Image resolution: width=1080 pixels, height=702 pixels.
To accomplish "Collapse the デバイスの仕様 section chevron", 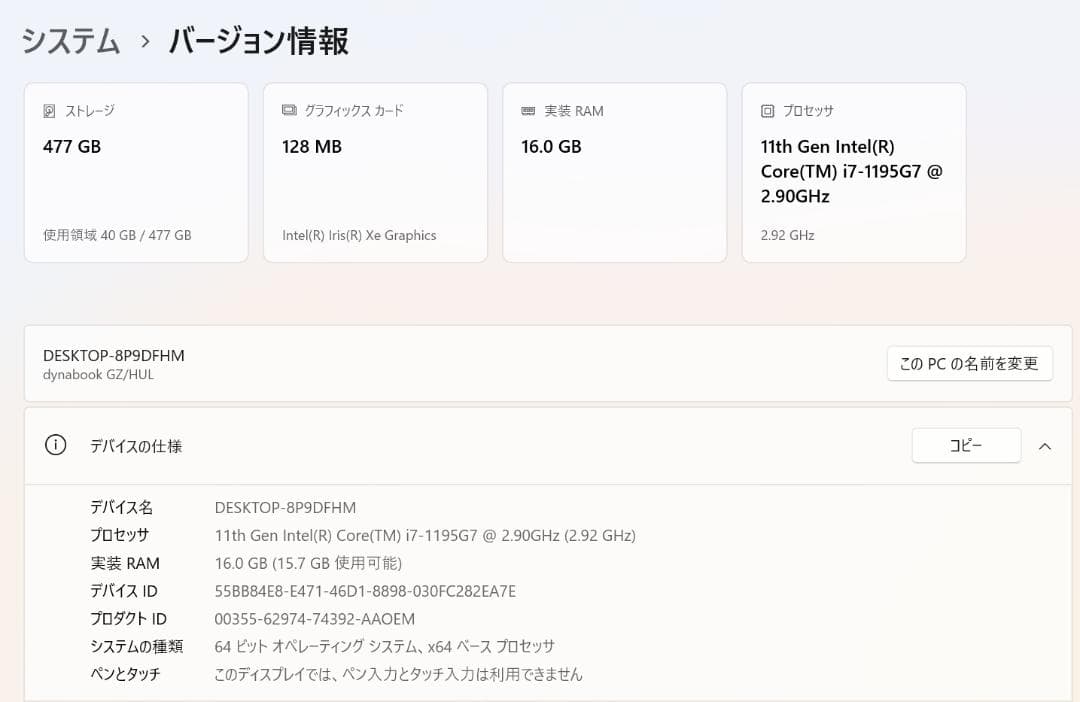I will coord(1045,446).
